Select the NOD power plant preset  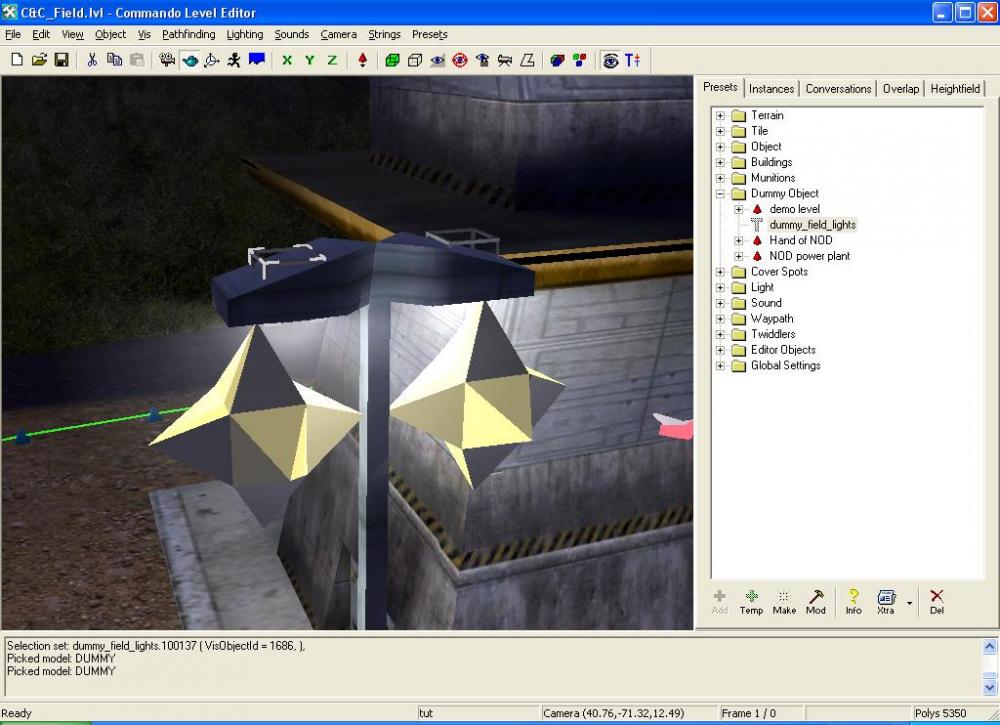[809, 256]
